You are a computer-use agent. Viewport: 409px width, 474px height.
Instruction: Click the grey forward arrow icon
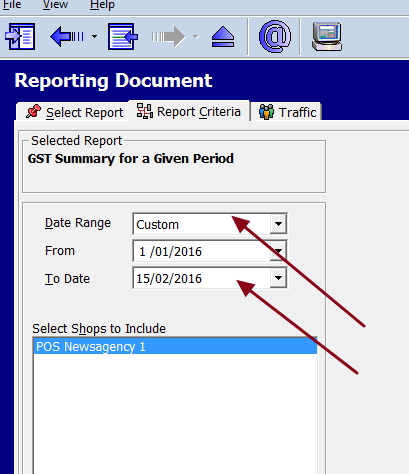click(x=168, y=37)
